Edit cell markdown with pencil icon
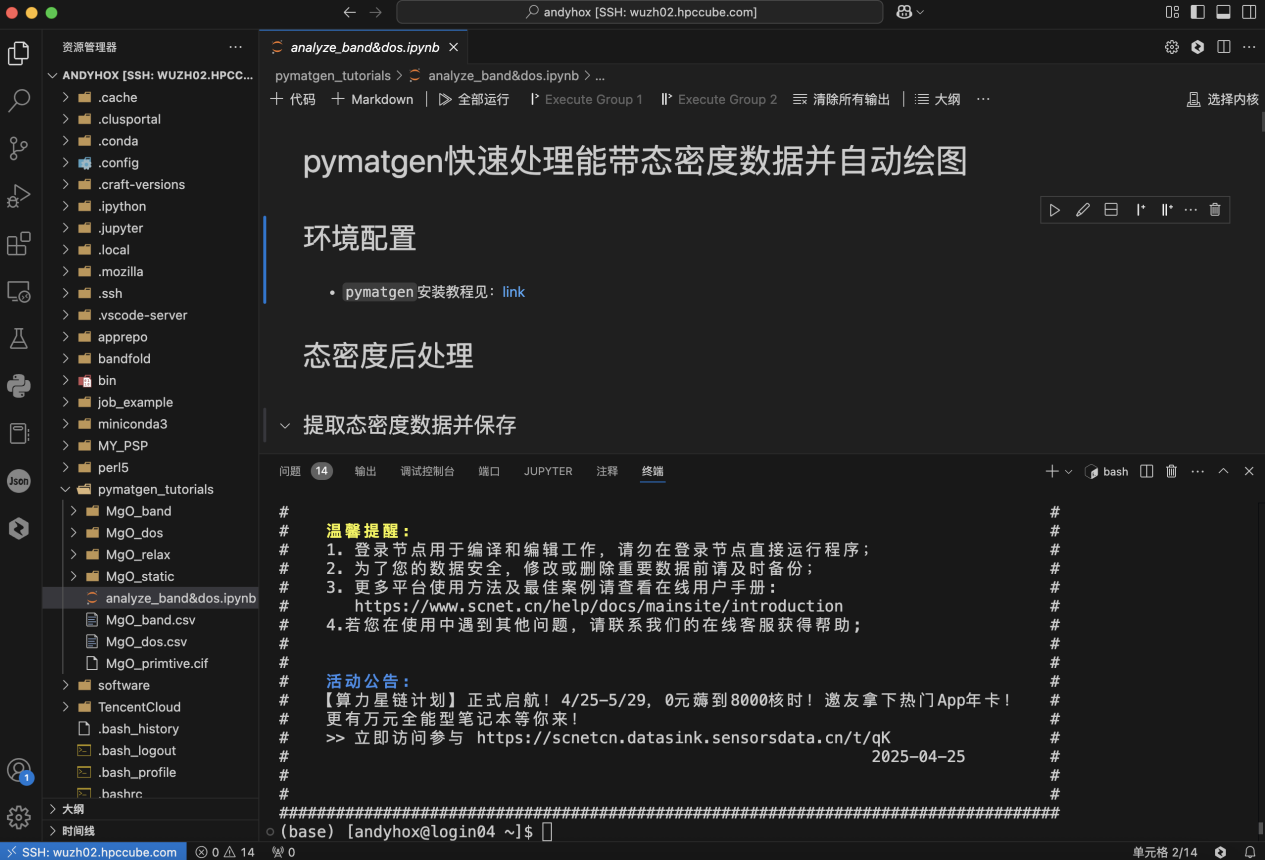 coord(1082,210)
